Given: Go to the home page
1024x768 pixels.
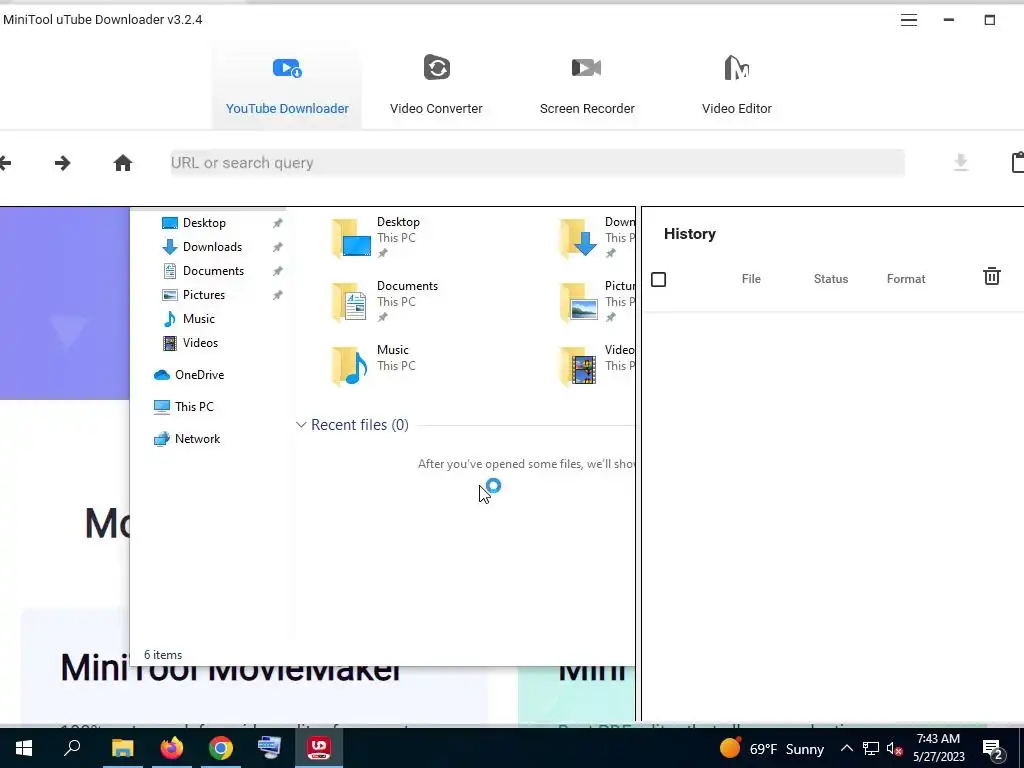Looking at the screenshot, I should (x=123, y=163).
